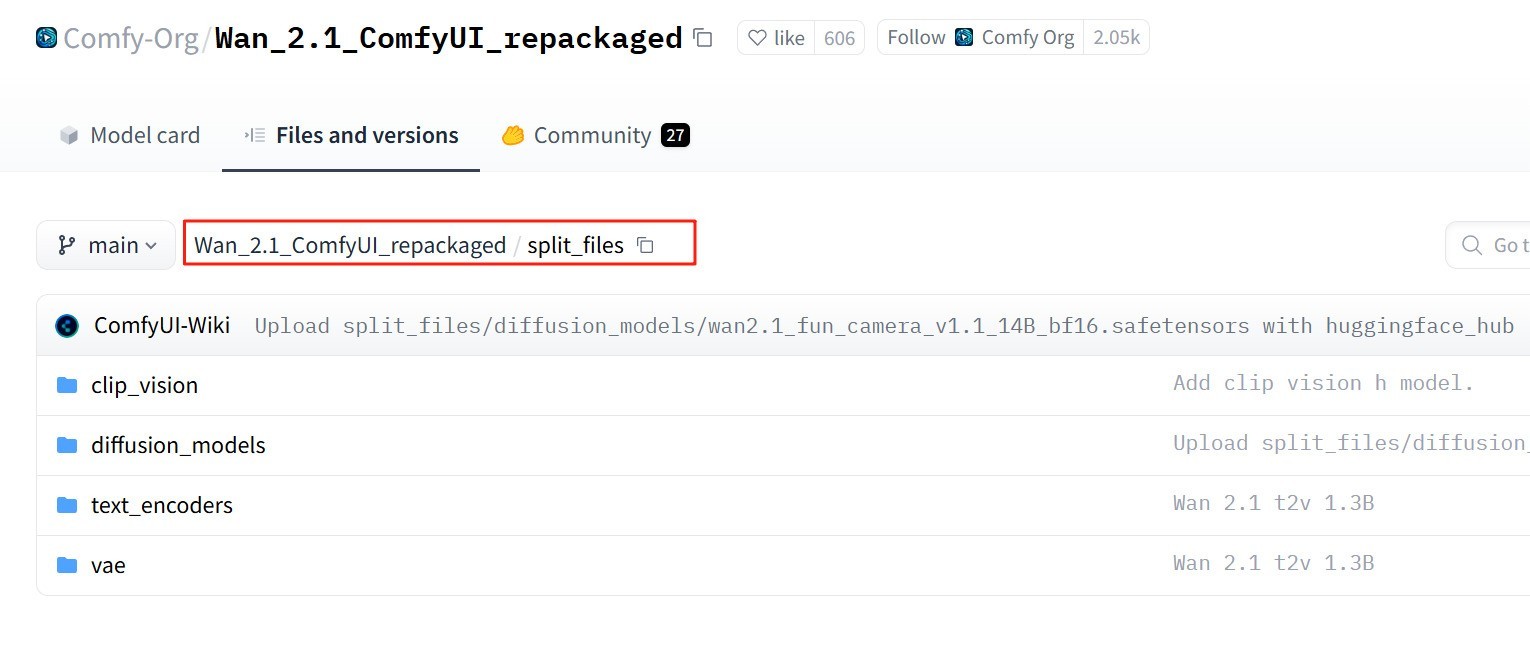
Task: Go to the Wan_2.1_ComfyUI_repackaged root breadcrumb
Action: click(350, 245)
